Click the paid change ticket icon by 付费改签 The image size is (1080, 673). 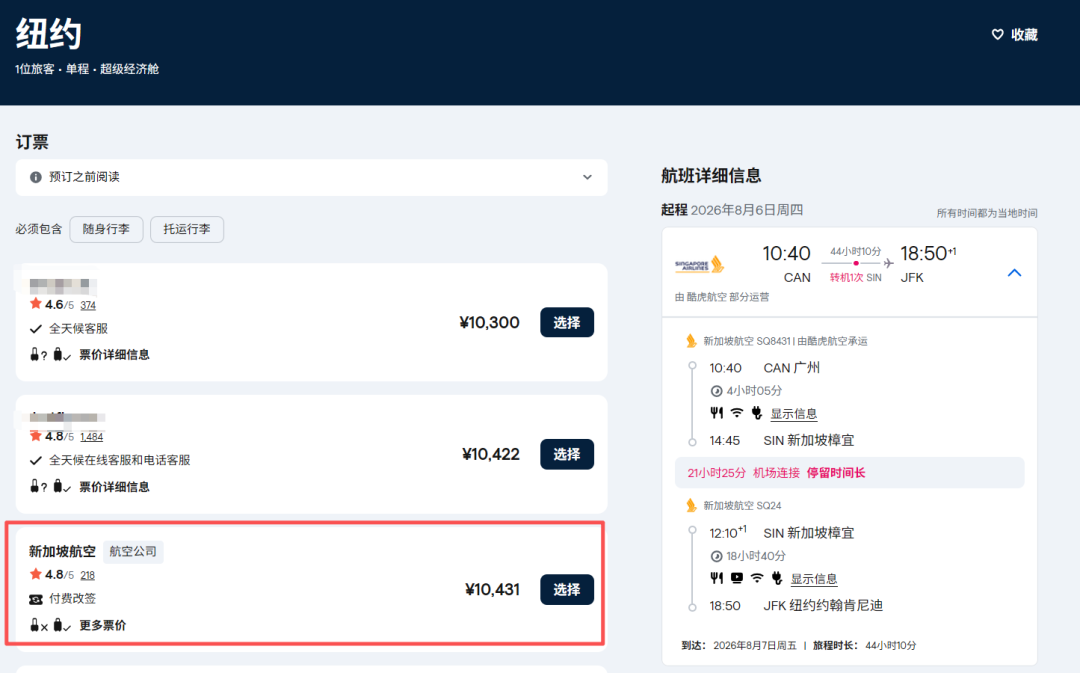36,599
